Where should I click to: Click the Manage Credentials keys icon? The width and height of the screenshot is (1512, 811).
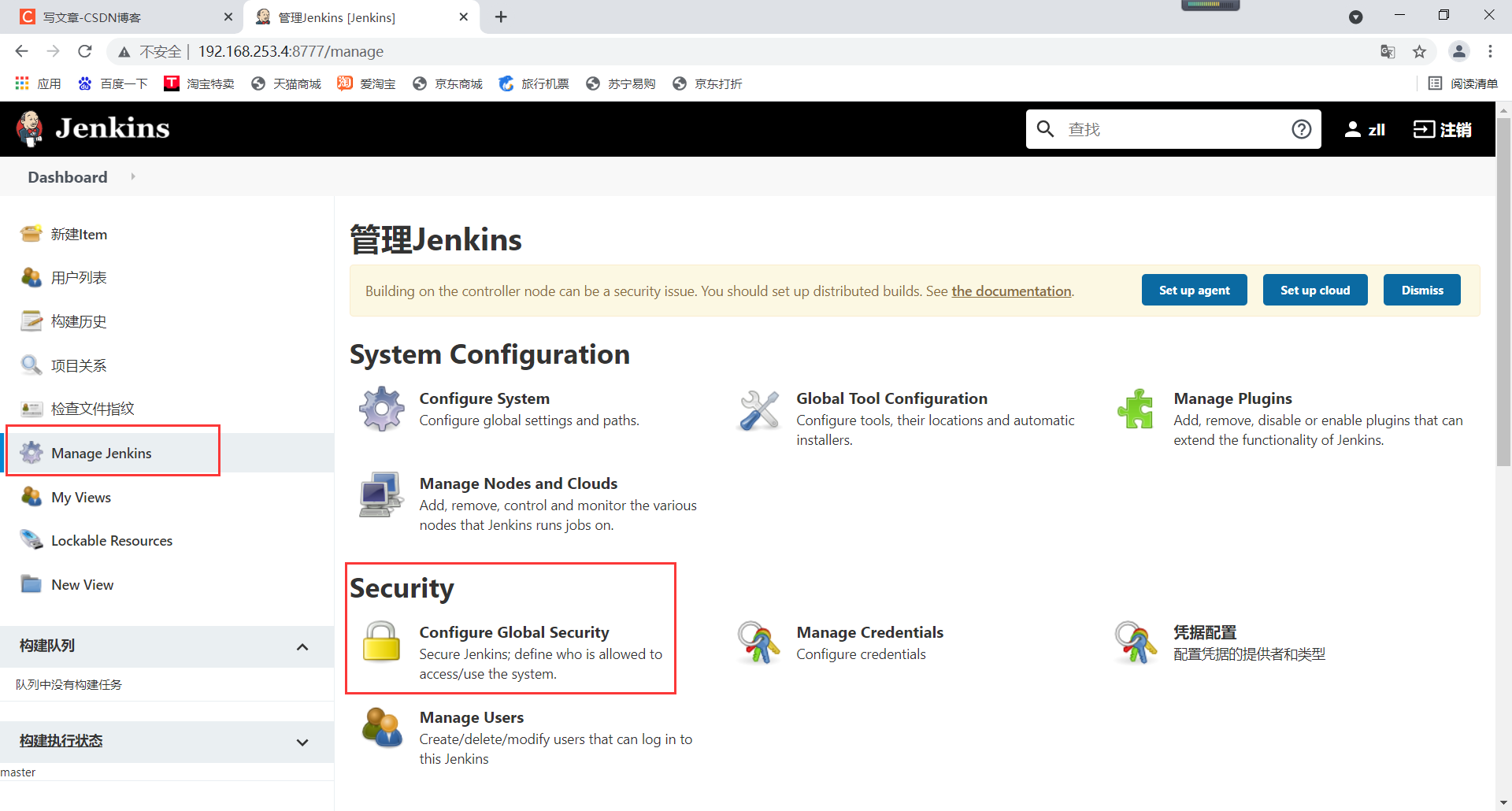pos(758,643)
